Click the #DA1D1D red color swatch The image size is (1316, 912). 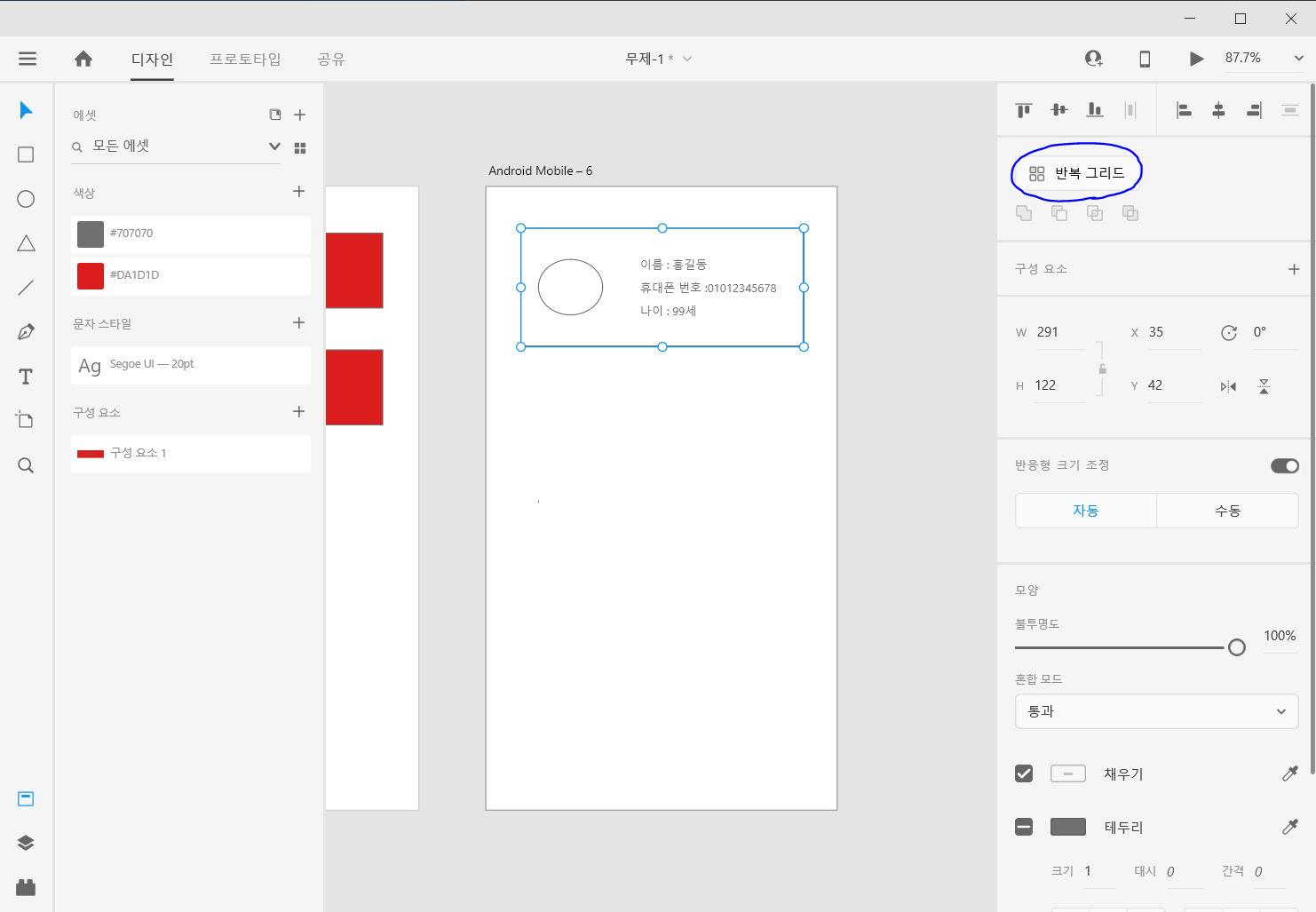(x=91, y=276)
